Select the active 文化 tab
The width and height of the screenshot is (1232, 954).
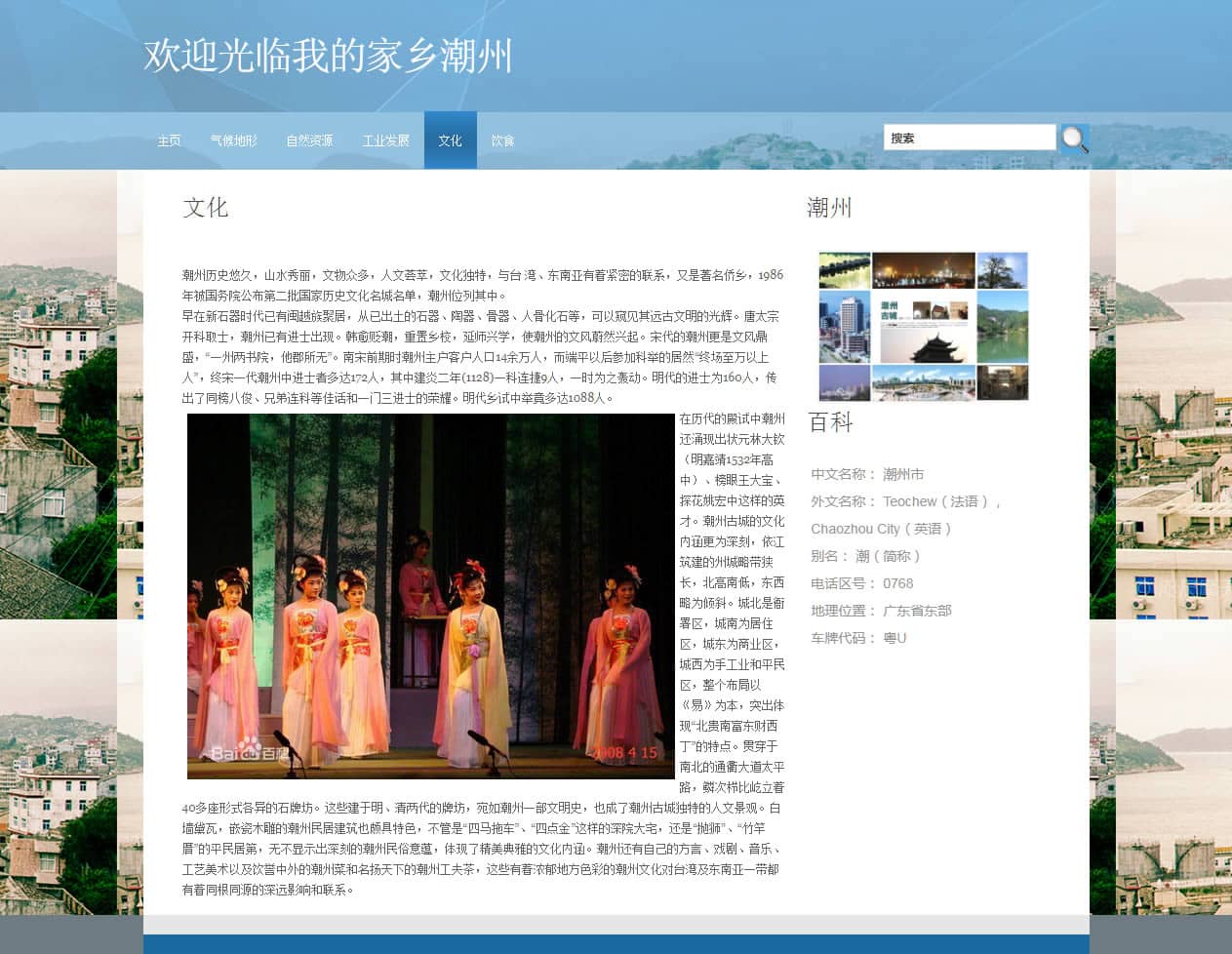[450, 140]
